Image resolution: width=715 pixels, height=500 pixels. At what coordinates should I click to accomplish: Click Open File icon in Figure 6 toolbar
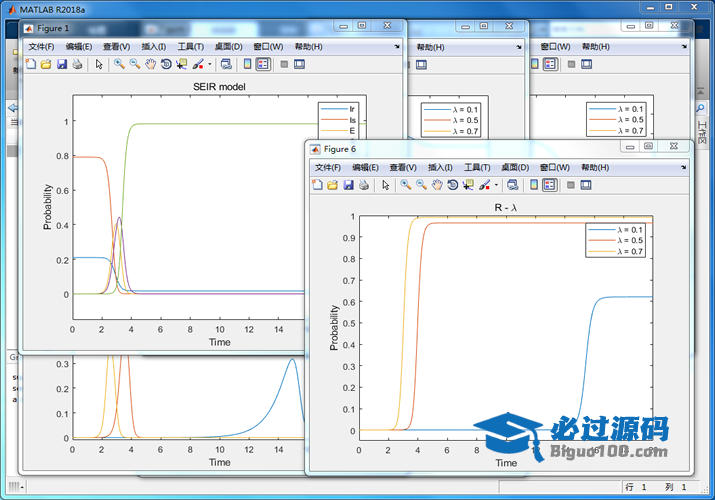coord(333,185)
